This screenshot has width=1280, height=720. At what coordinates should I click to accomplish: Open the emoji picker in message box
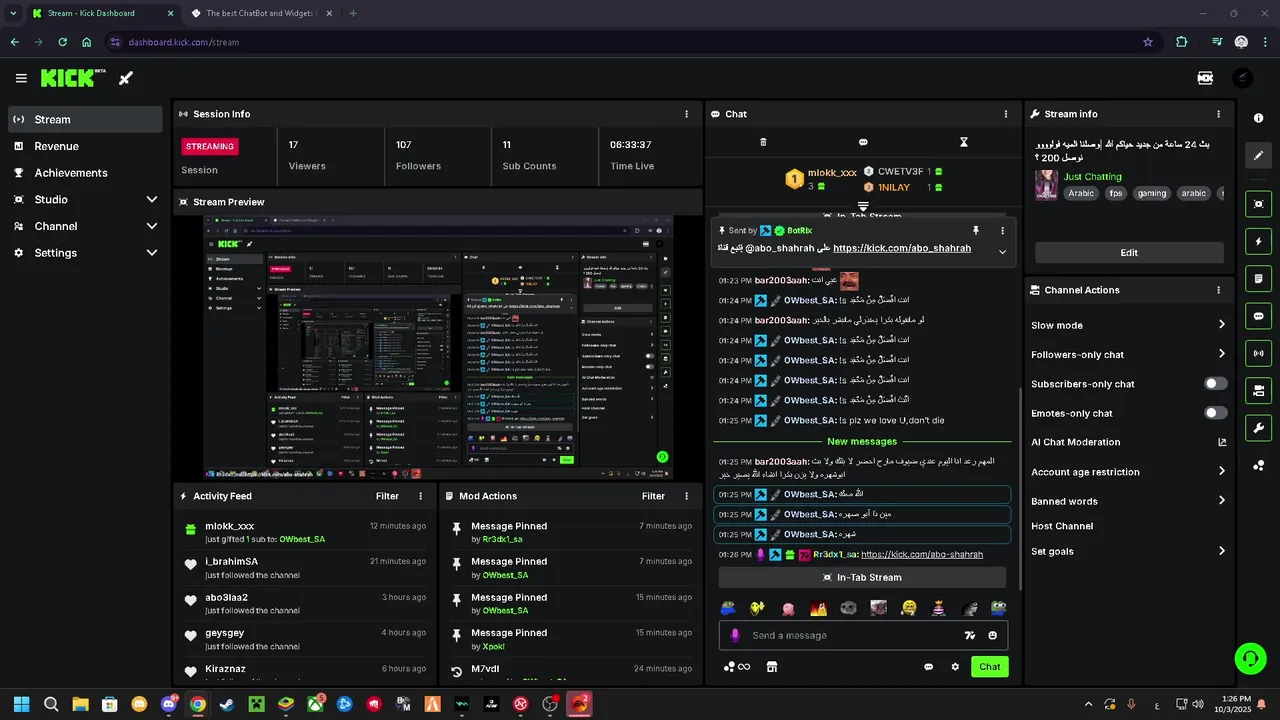click(992, 635)
